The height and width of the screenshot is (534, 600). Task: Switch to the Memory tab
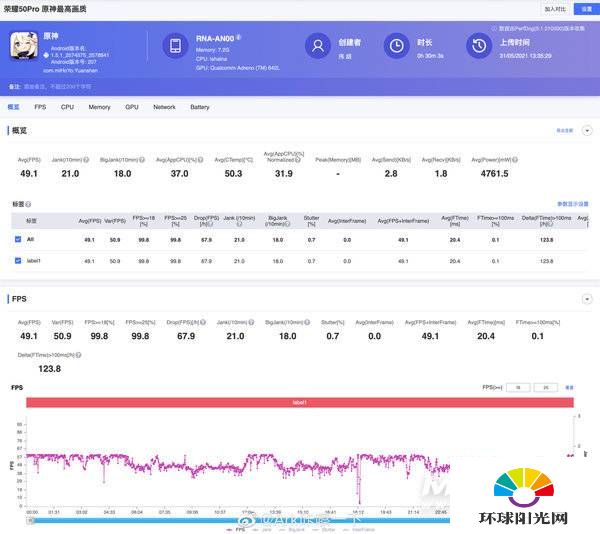click(x=99, y=107)
